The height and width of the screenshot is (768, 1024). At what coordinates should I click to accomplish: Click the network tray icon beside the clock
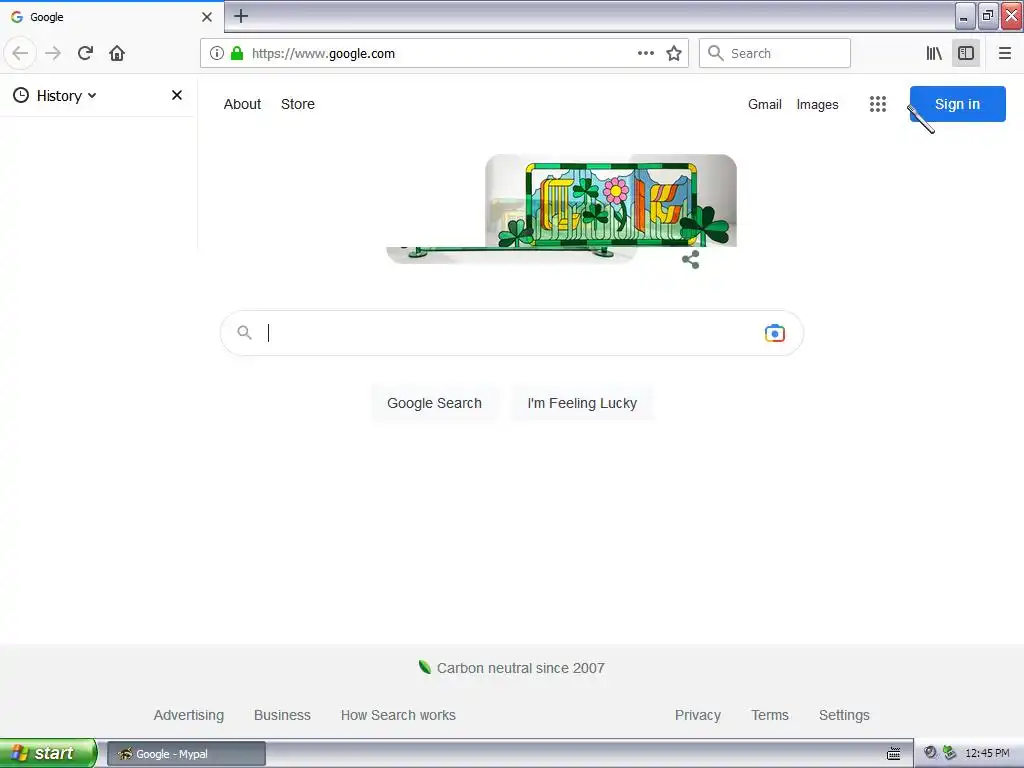tap(950, 753)
